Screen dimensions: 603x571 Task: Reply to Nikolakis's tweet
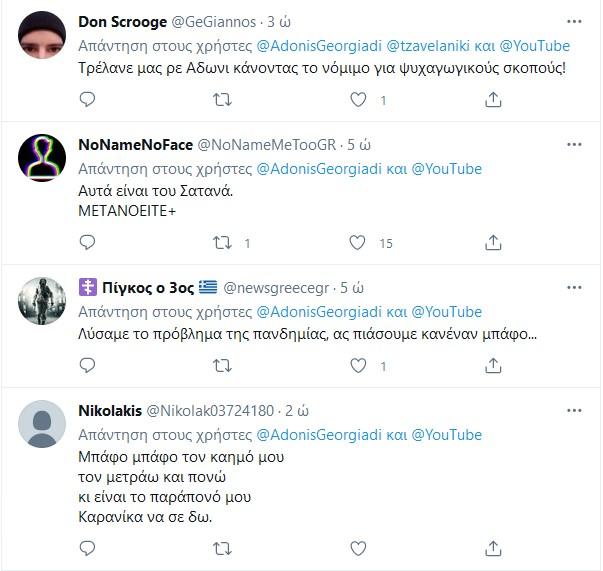(x=87, y=548)
